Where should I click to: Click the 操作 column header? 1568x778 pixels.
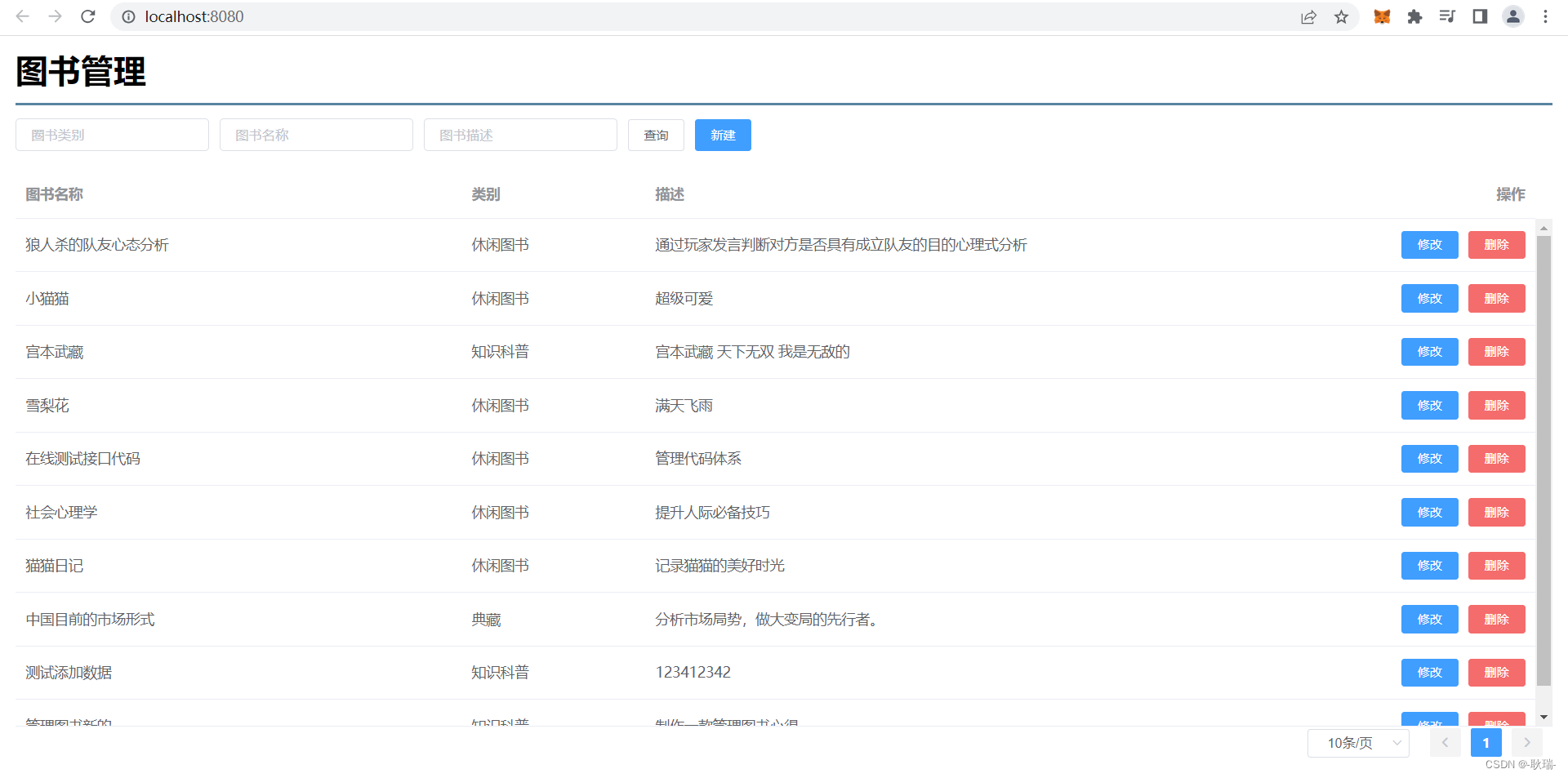pos(1510,194)
